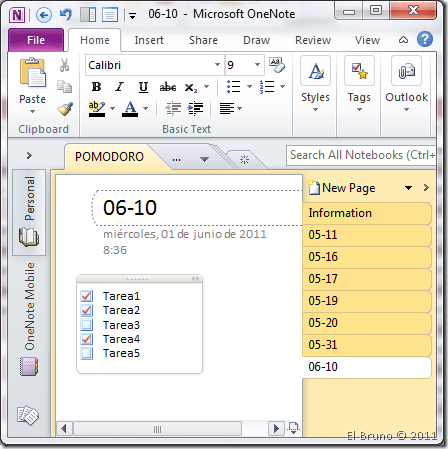Click the paragraph alignment icon

[x=227, y=108]
